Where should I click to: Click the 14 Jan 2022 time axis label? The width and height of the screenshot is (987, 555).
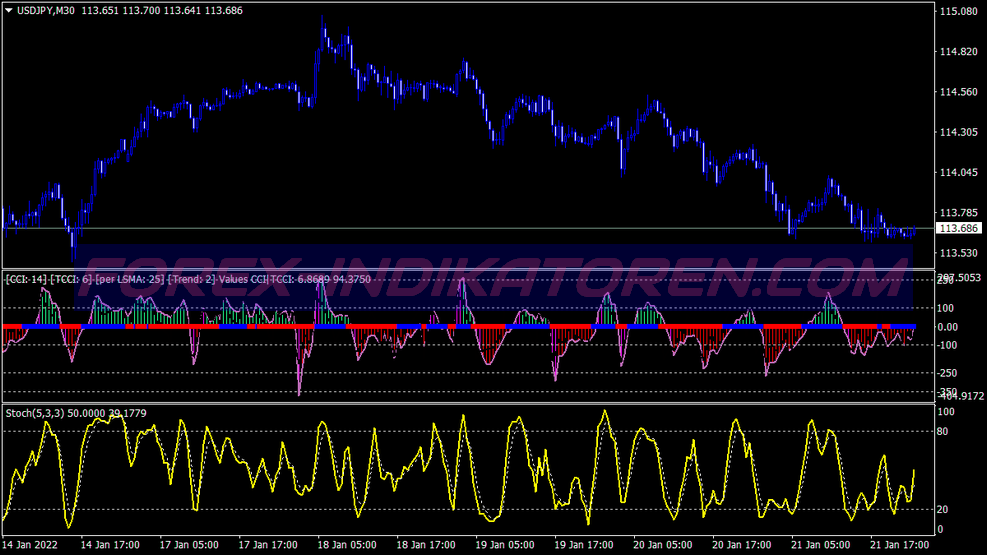(x=30, y=545)
